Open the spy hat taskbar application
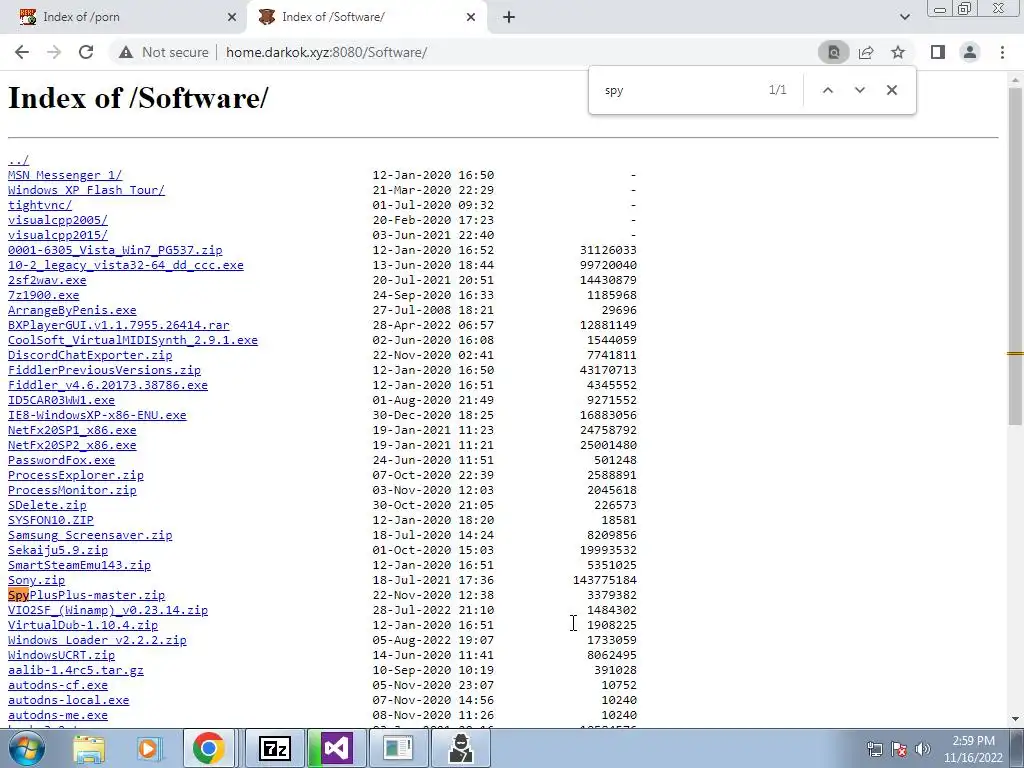This screenshot has width=1024, height=768. pos(460,748)
